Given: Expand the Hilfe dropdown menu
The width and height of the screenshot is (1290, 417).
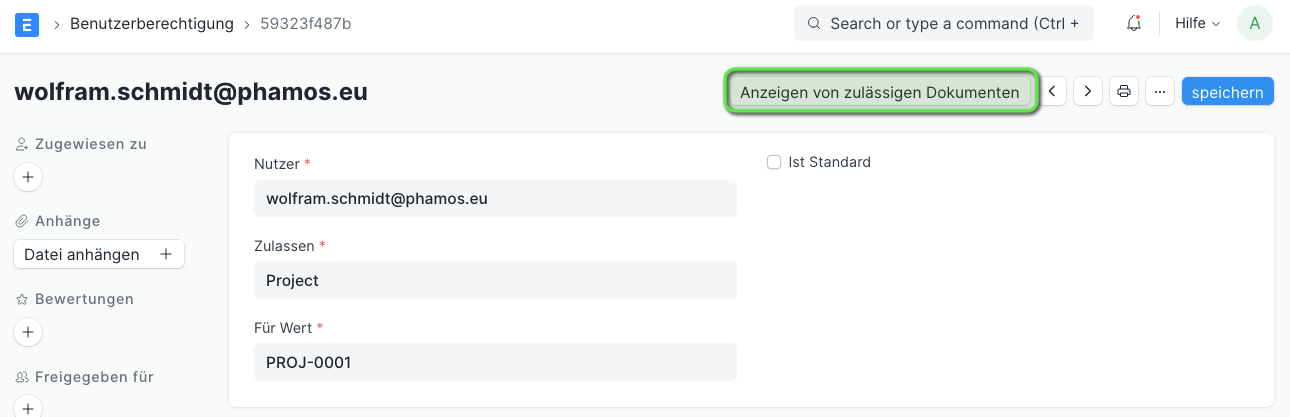Looking at the screenshot, I should pos(1197,23).
